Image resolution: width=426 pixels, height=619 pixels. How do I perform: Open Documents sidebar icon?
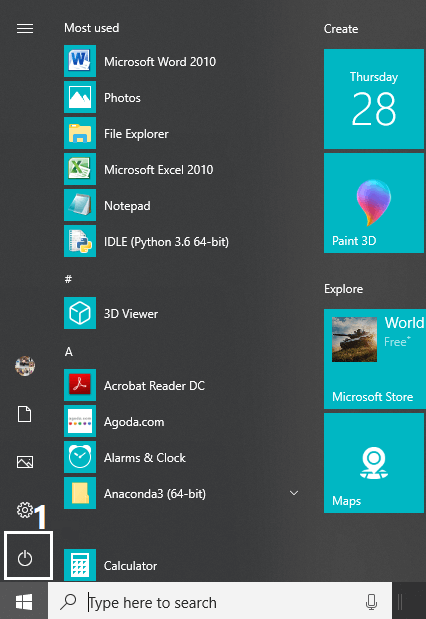point(25,415)
